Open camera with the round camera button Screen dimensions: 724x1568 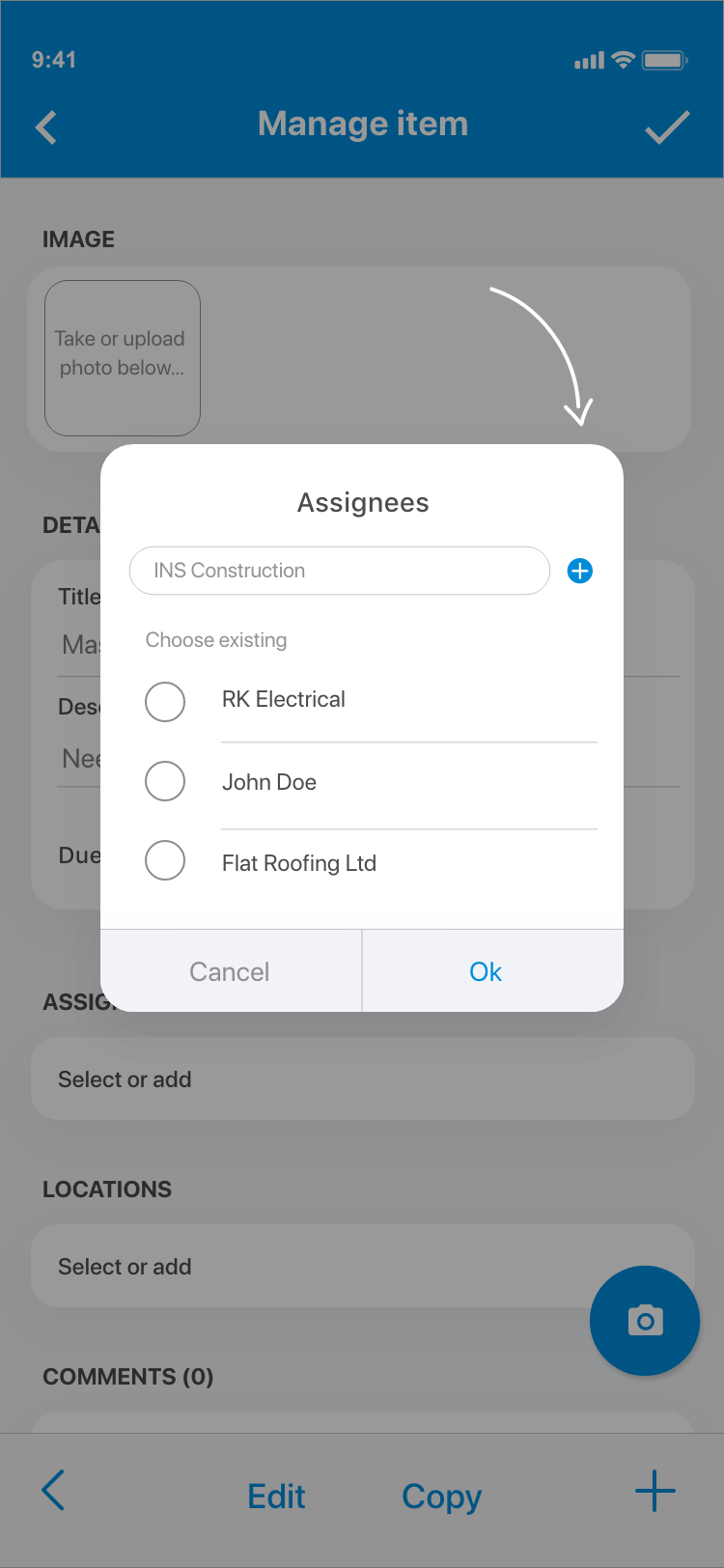645,1320
